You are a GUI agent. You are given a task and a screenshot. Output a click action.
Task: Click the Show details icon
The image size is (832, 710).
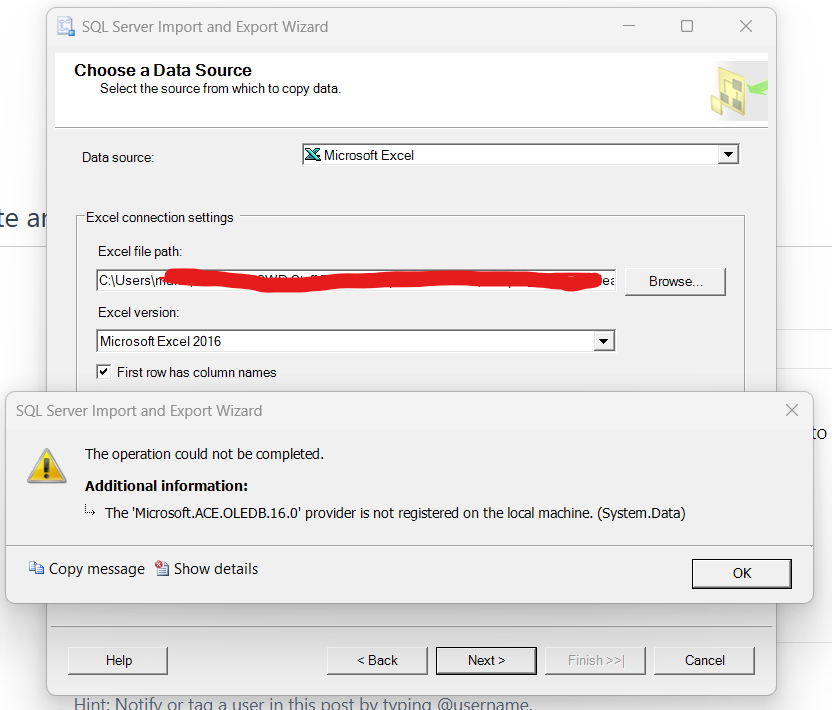162,568
